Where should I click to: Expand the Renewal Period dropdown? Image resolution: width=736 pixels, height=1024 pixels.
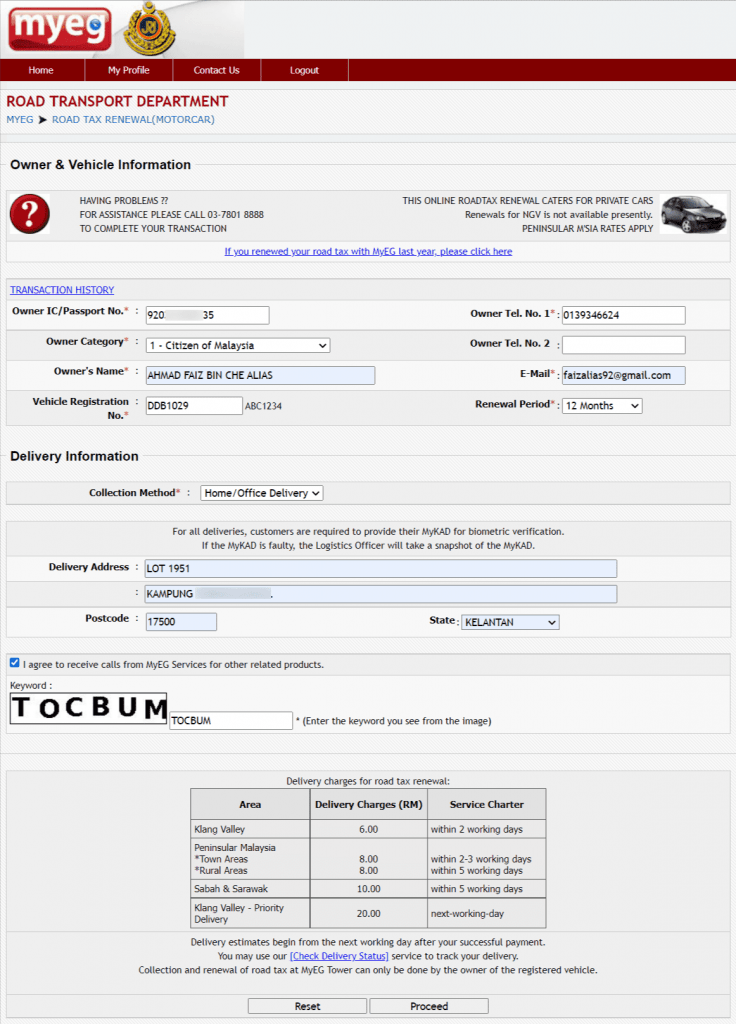pyautogui.click(x=601, y=406)
